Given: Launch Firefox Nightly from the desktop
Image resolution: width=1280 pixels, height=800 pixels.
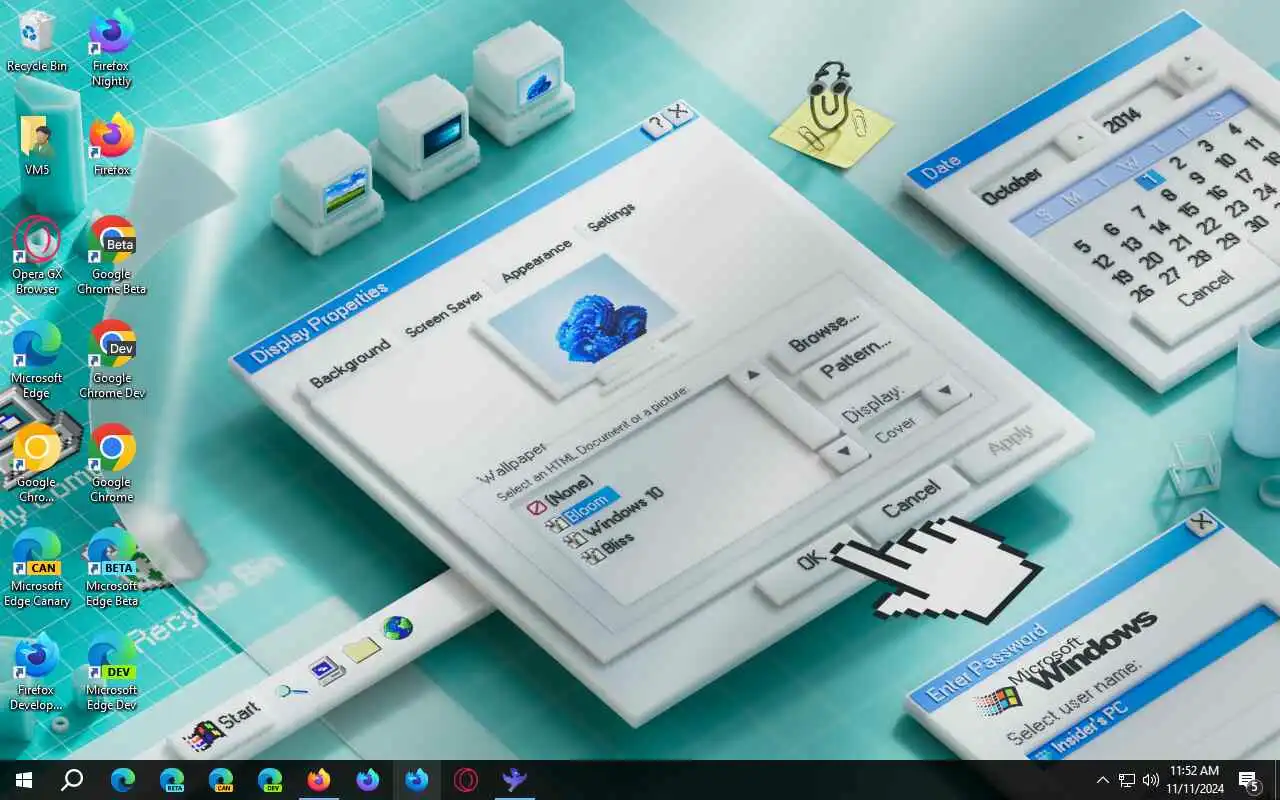Looking at the screenshot, I should pos(112,48).
